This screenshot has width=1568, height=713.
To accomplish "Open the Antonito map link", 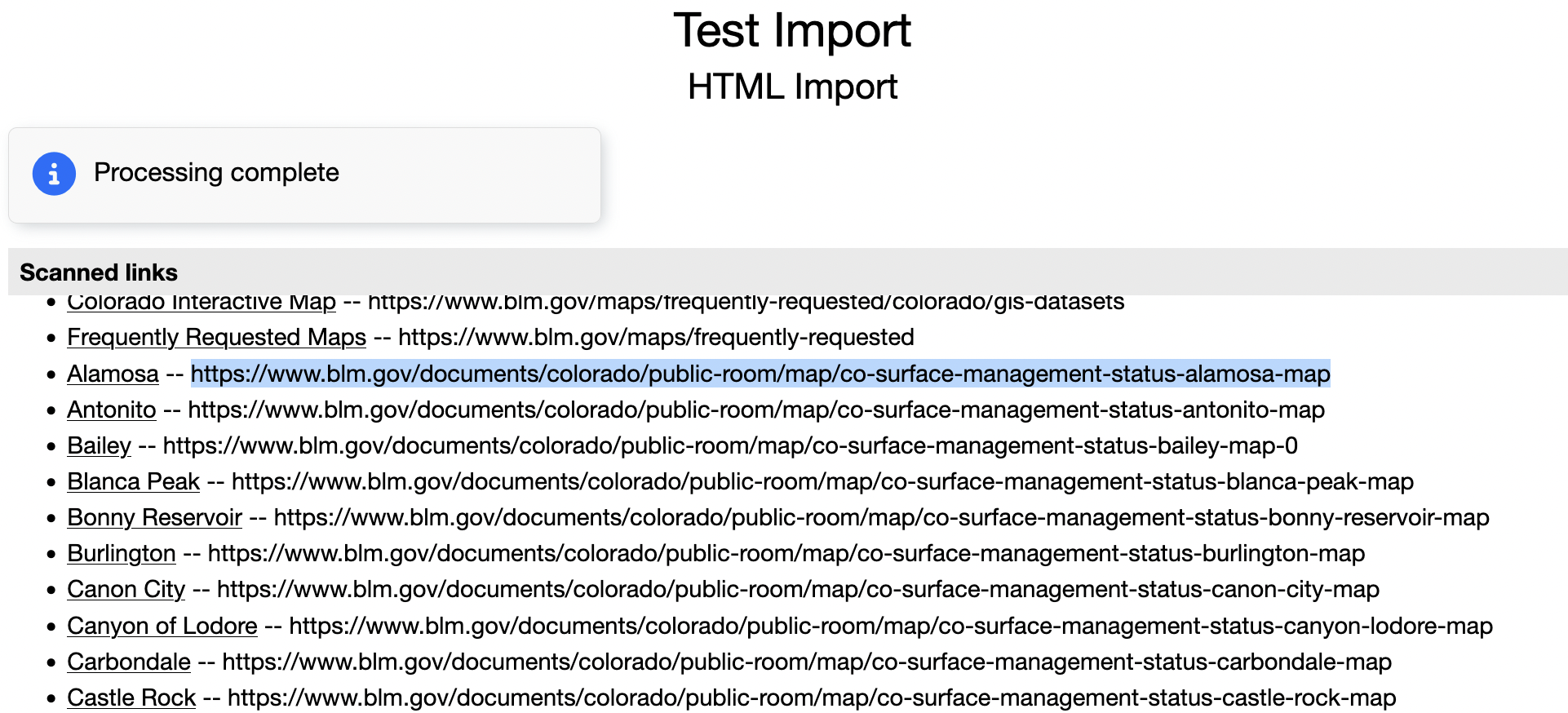I will (111, 410).
